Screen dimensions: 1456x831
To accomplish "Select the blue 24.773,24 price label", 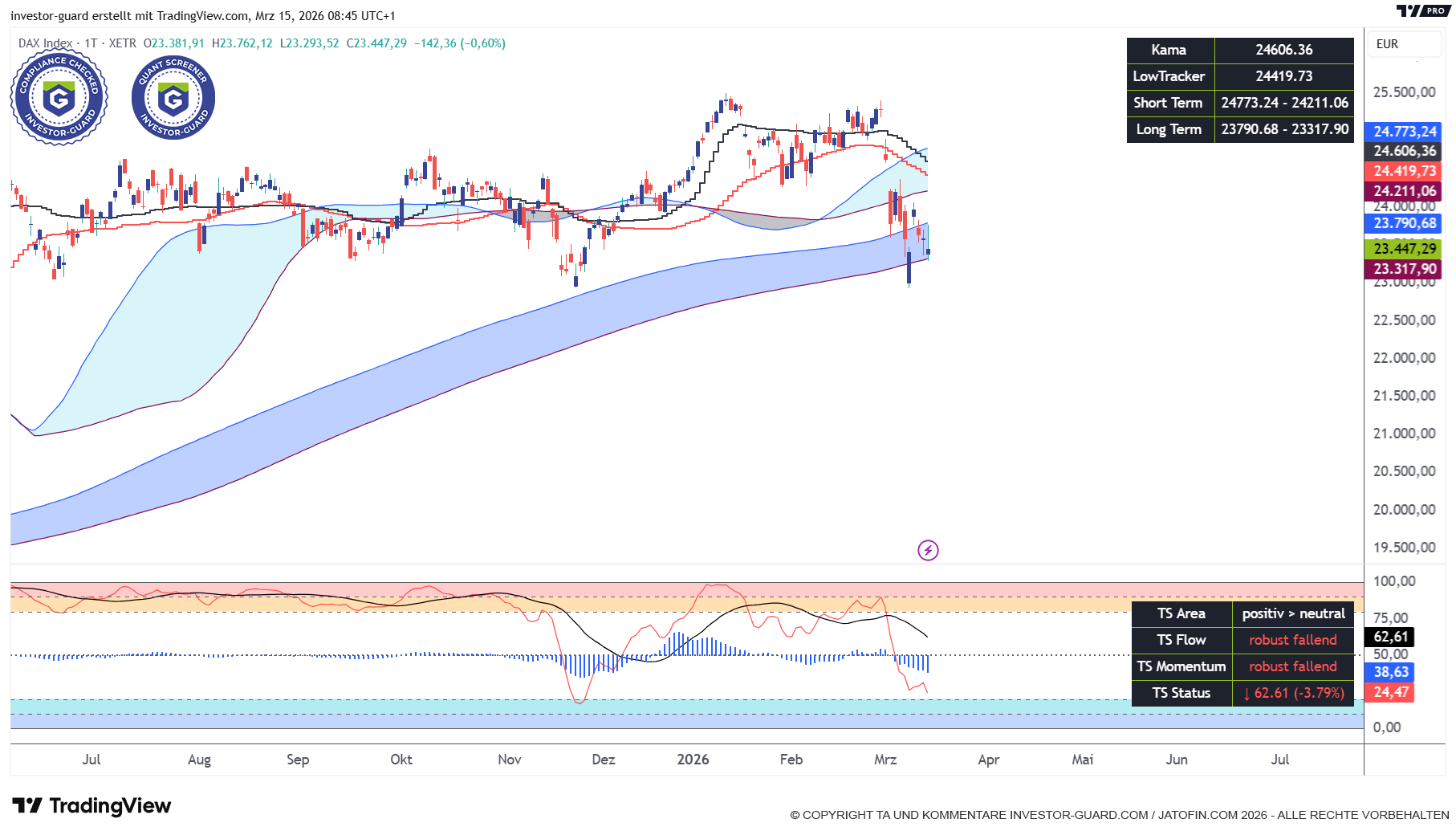I will coord(1404,132).
